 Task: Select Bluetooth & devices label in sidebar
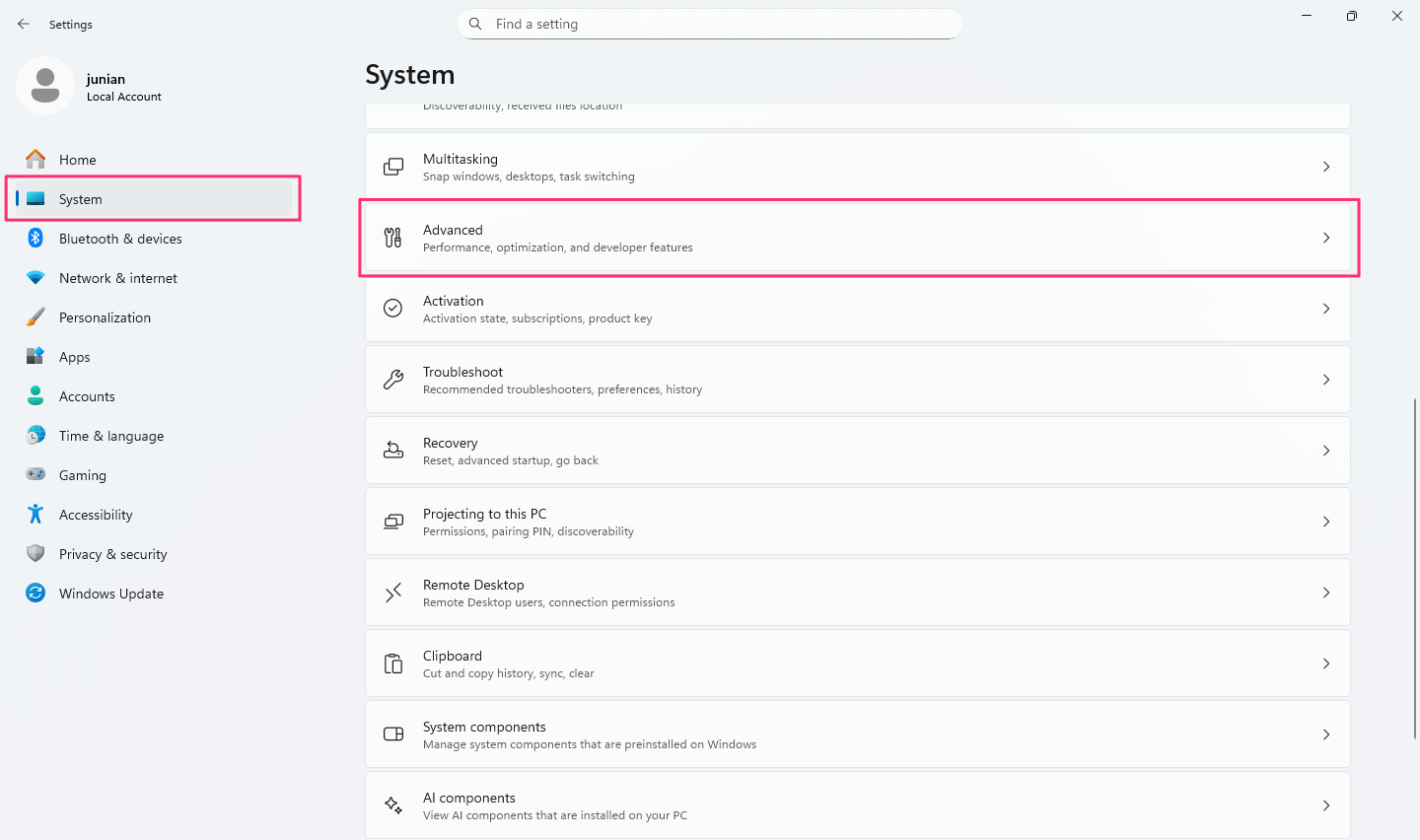[120, 239]
